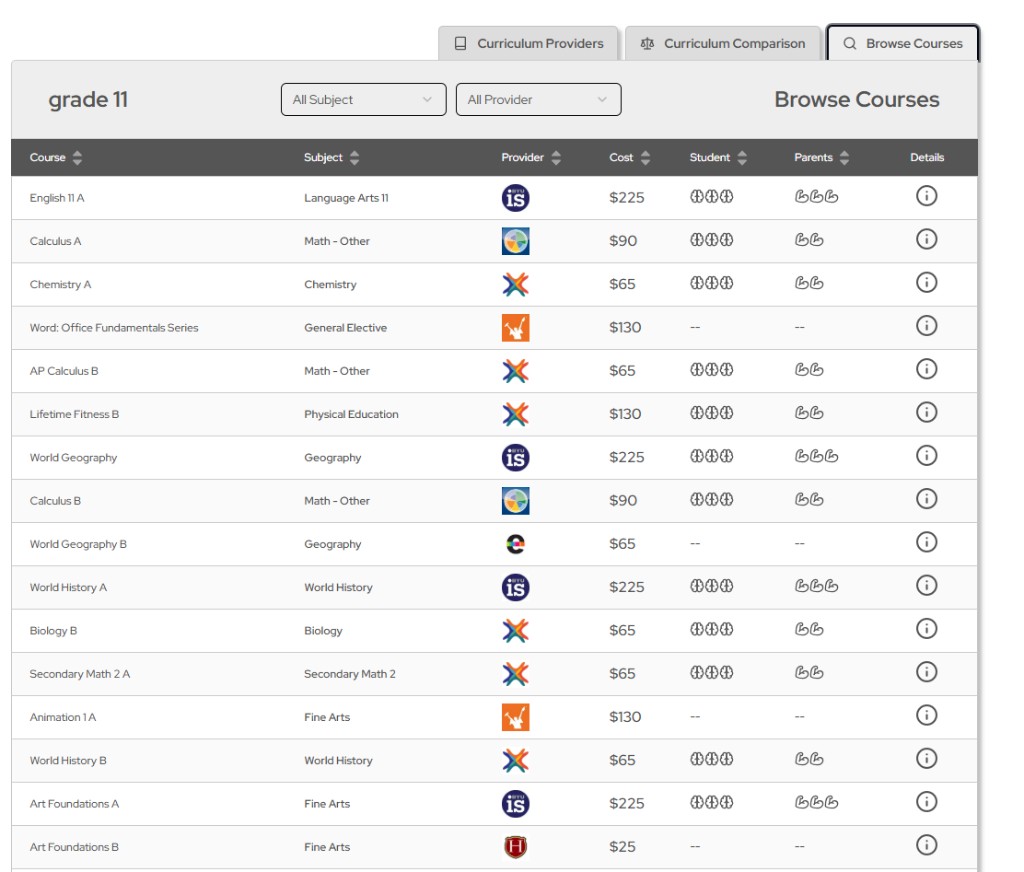Click the provider logo for English 11 A

(x=515, y=198)
